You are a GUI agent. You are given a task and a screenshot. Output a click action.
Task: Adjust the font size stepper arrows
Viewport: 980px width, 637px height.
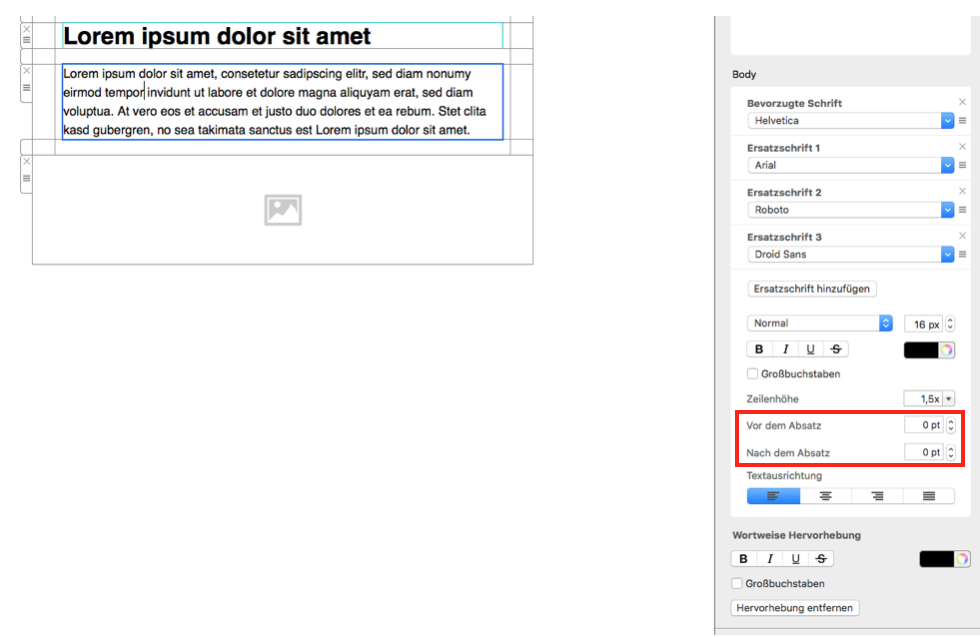(x=950, y=324)
